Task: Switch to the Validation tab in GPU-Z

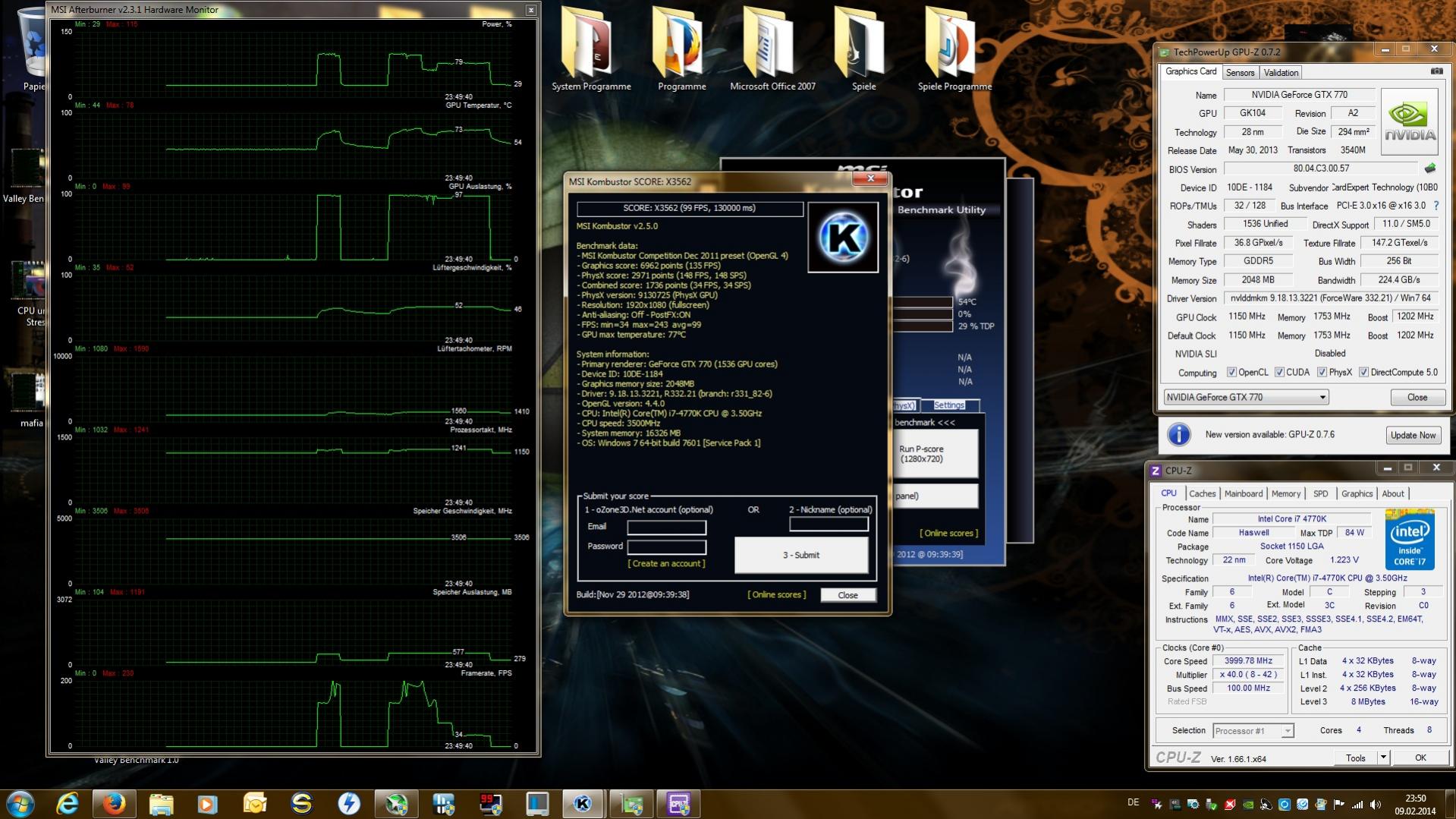Action: coord(1281,73)
